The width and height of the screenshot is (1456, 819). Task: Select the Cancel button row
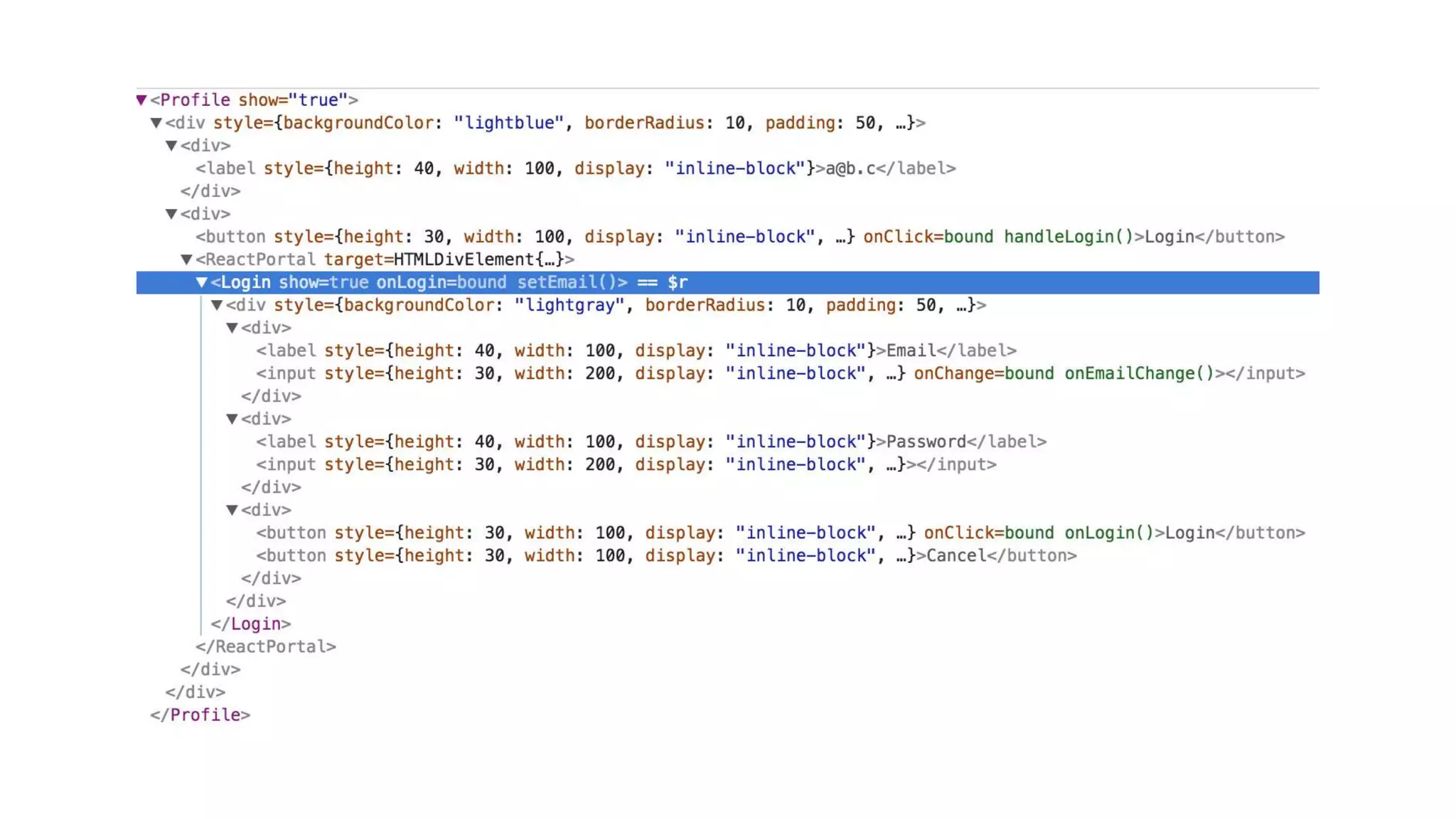pos(666,555)
